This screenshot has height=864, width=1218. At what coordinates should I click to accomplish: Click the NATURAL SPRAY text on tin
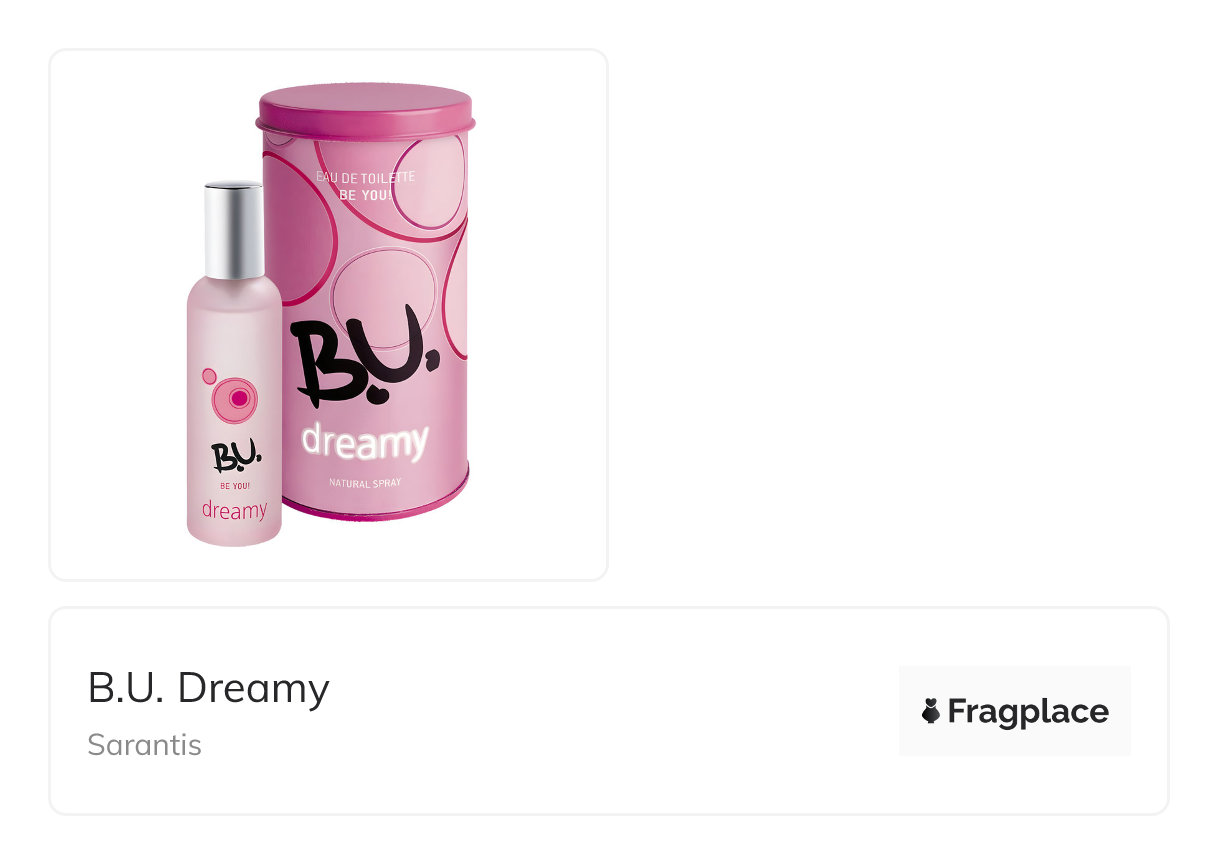pos(365,484)
